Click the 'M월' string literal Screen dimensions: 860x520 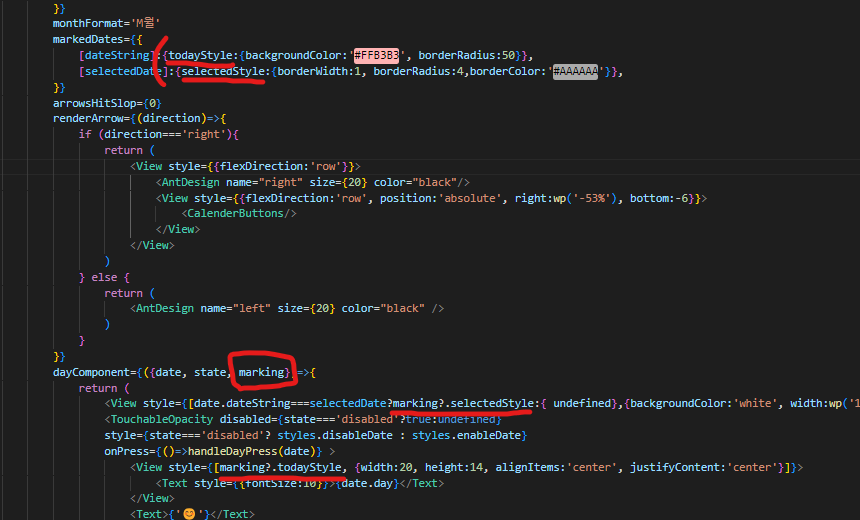tap(145, 24)
